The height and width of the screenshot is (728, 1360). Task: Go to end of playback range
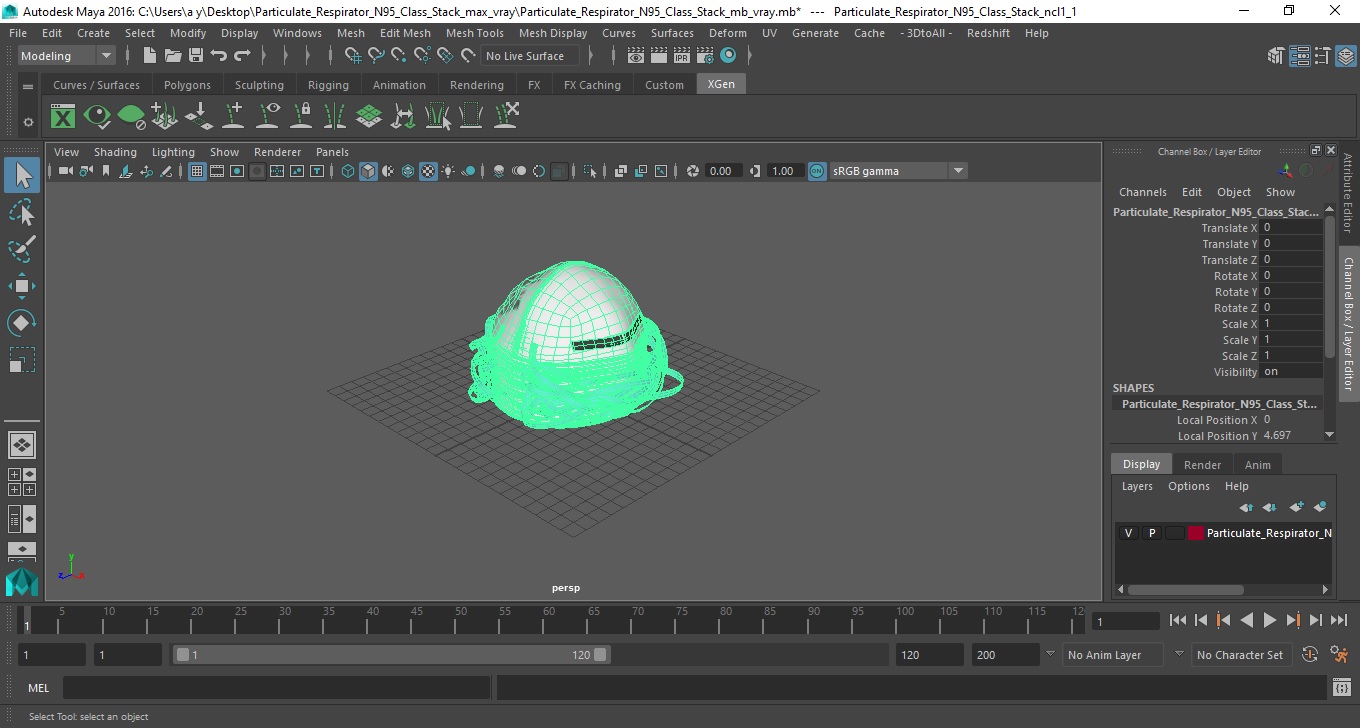click(1339, 620)
